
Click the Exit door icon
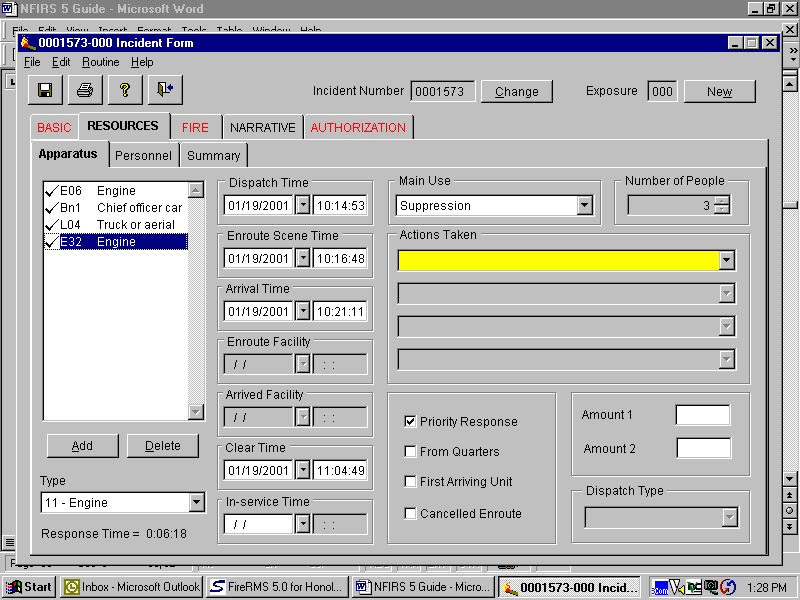pos(165,90)
